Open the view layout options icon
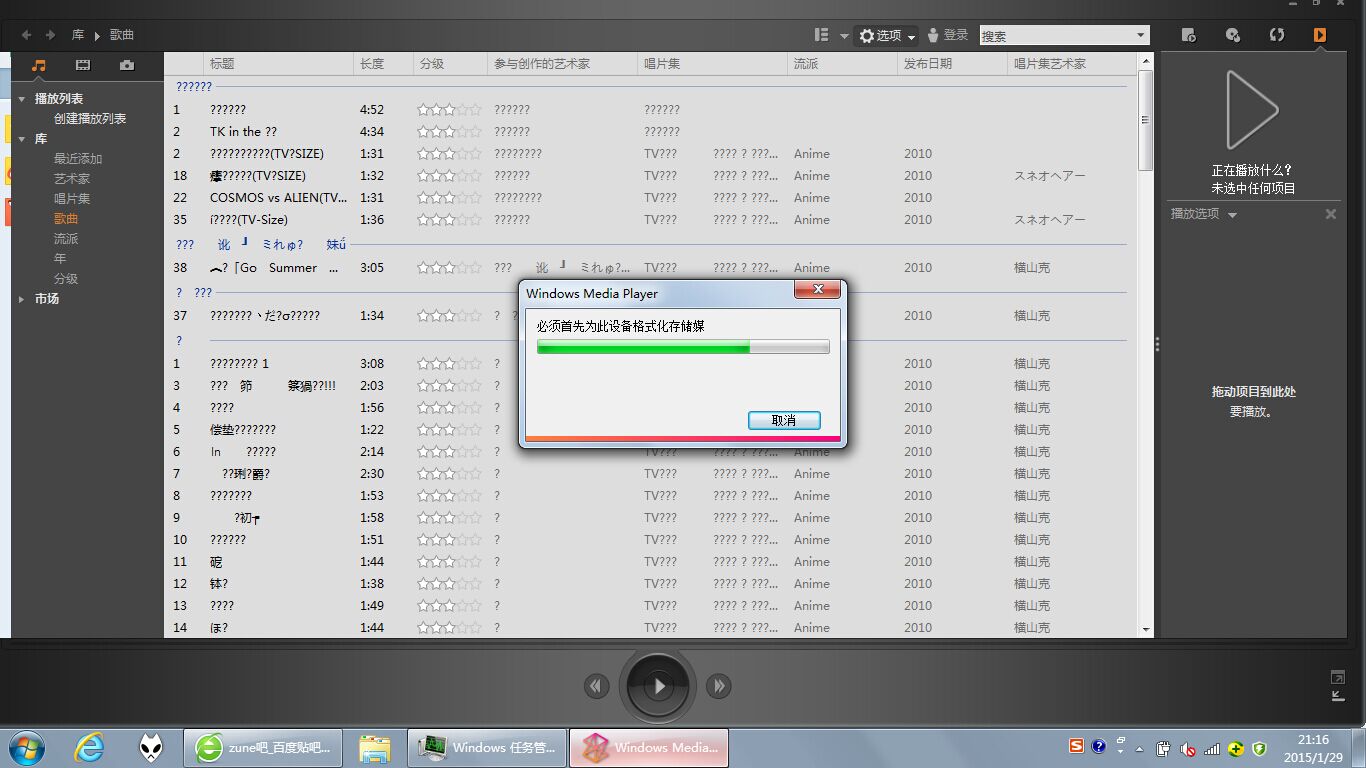 pos(822,35)
